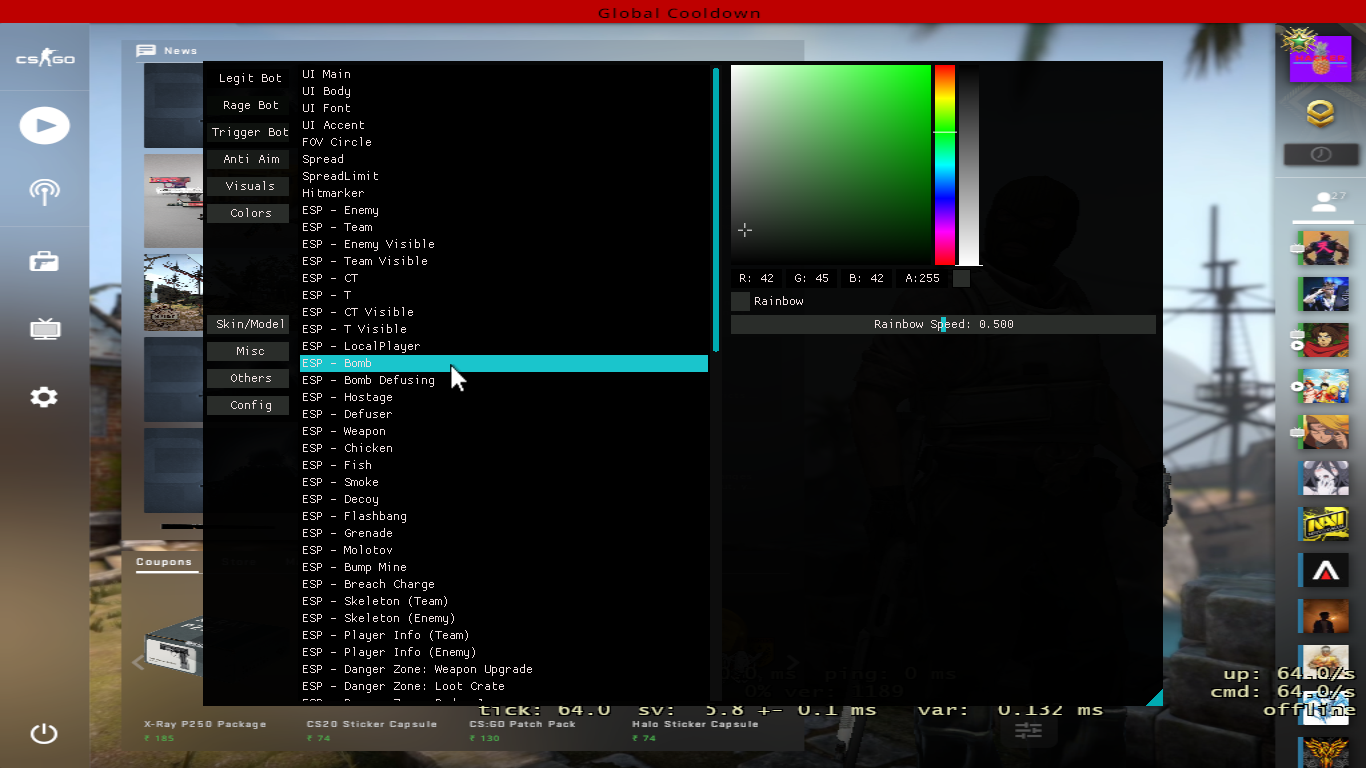Open the Watch TV icon
The image size is (1366, 768).
coord(44,329)
